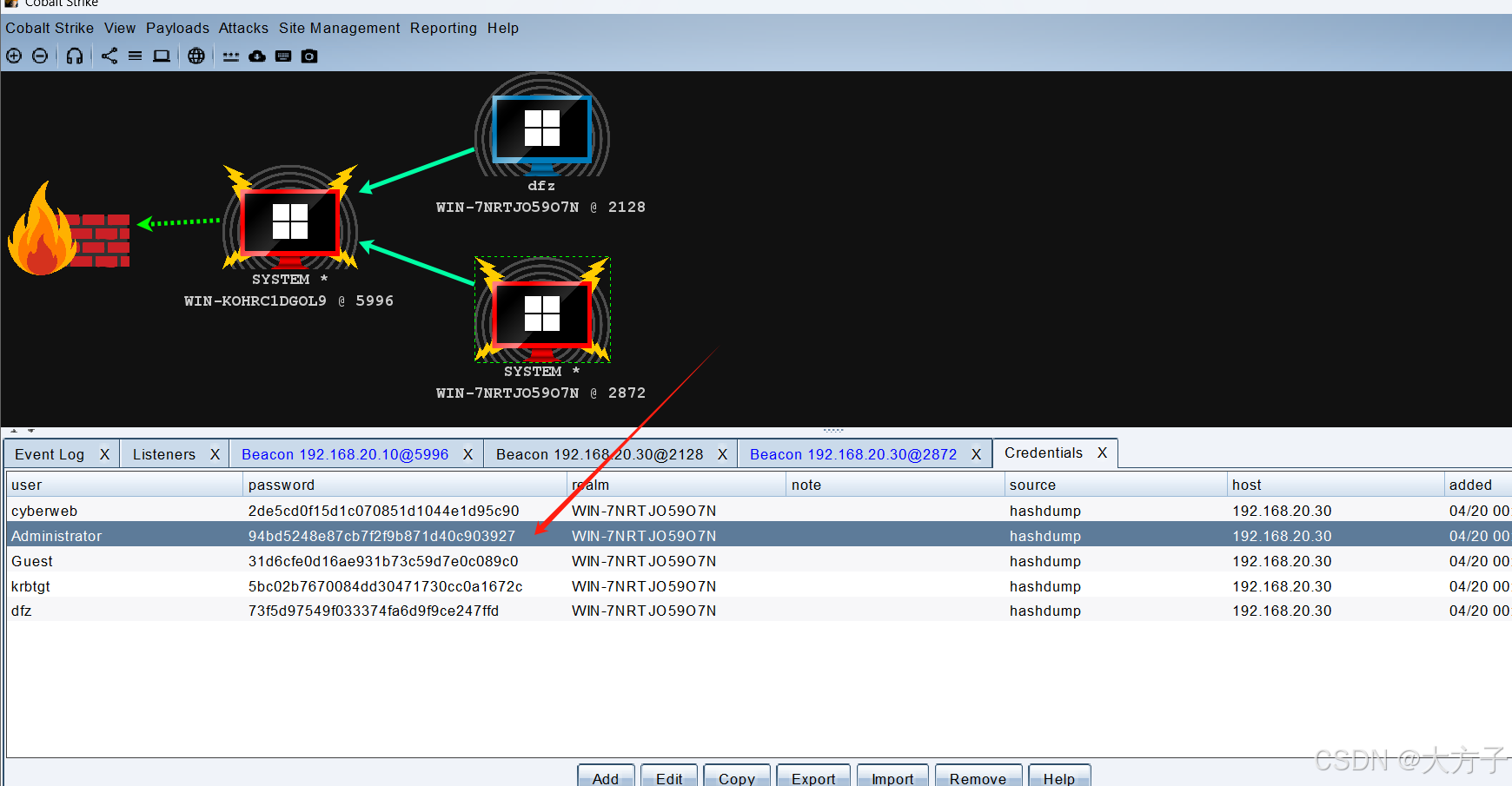
Task: Sort by added column header
Action: (x=1477, y=485)
